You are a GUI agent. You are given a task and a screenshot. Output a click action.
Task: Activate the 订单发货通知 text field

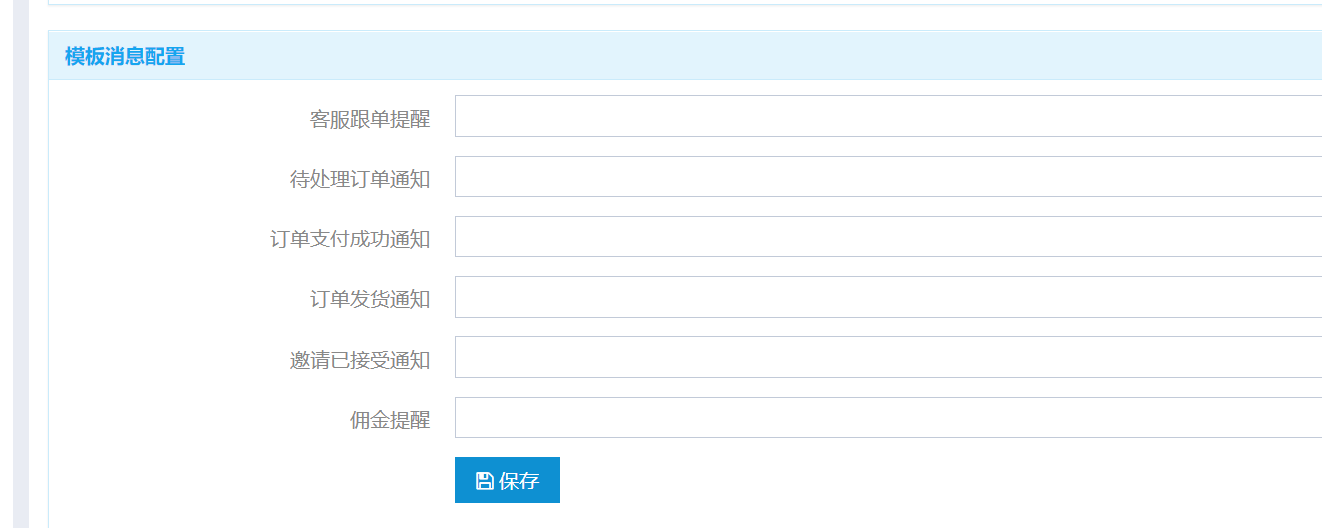[x=888, y=297]
